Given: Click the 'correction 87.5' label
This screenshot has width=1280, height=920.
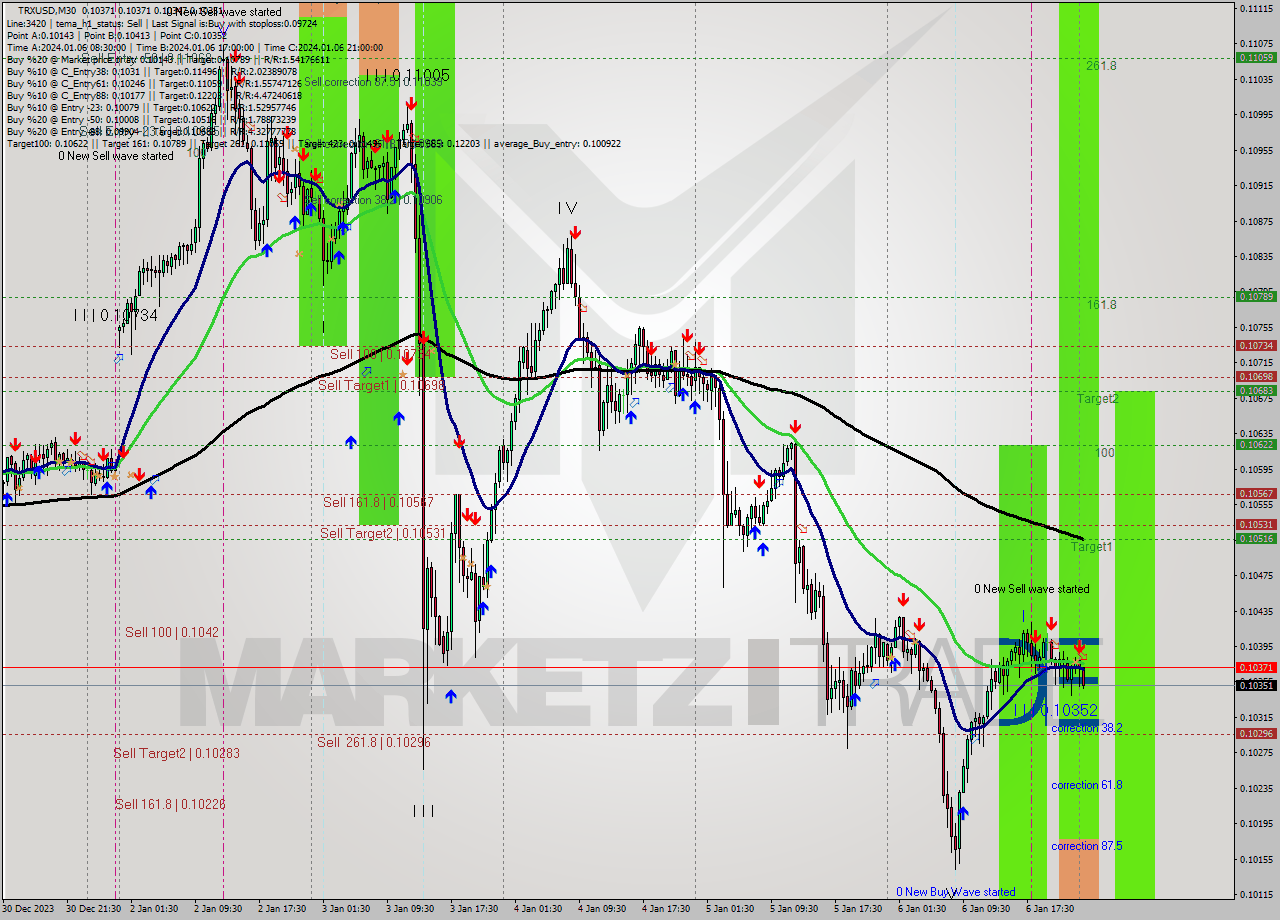Looking at the screenshot, I should point(1086,846).
